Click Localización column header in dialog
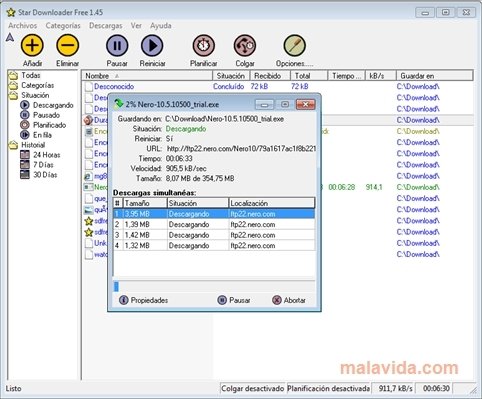 pos(272,203)
